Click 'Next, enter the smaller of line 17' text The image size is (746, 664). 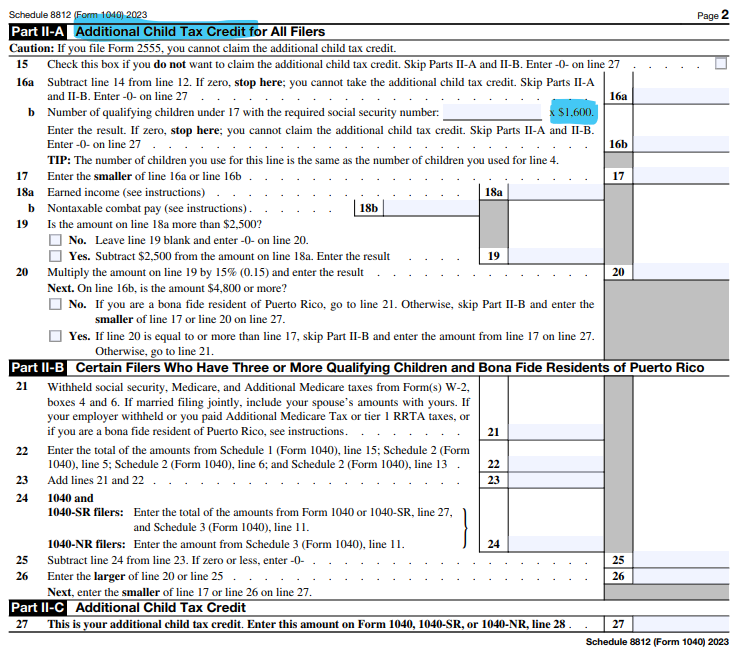point(179,592)
